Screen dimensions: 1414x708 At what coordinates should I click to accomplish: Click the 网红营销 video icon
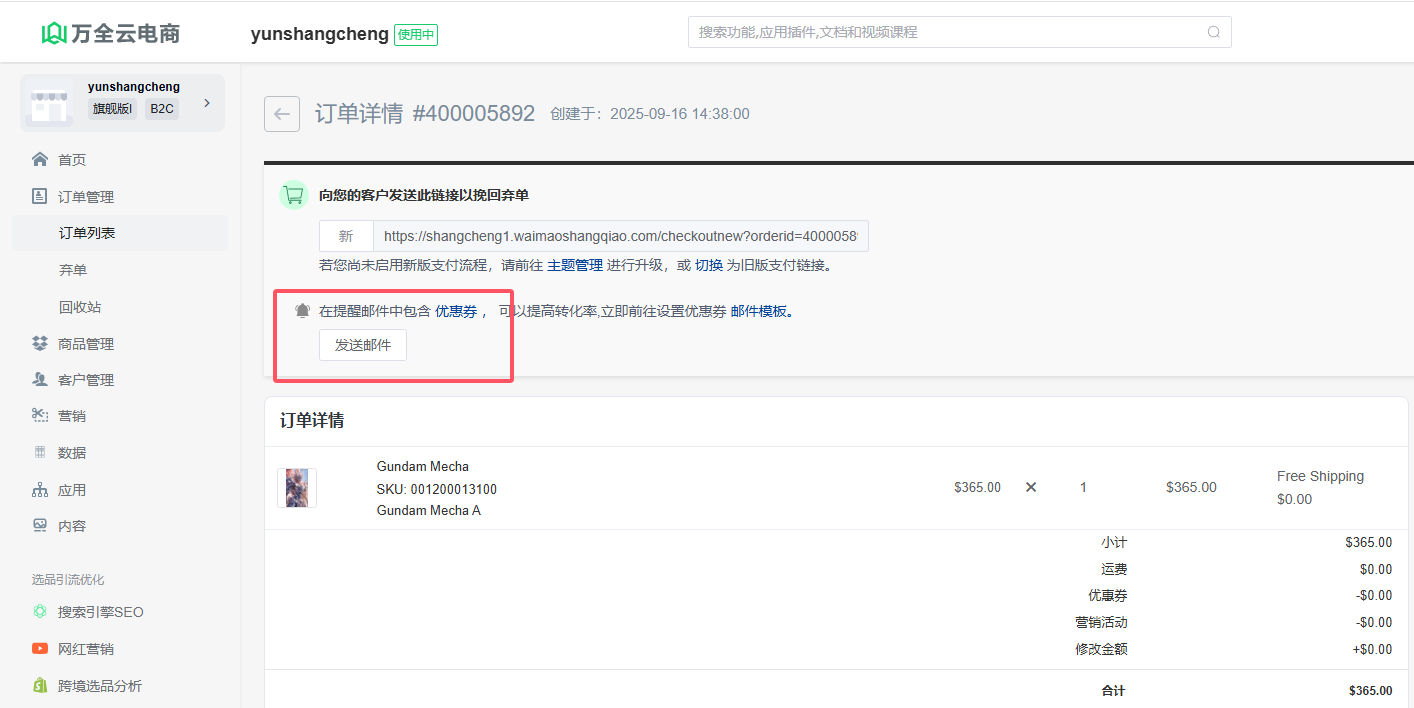pos(40,649)
